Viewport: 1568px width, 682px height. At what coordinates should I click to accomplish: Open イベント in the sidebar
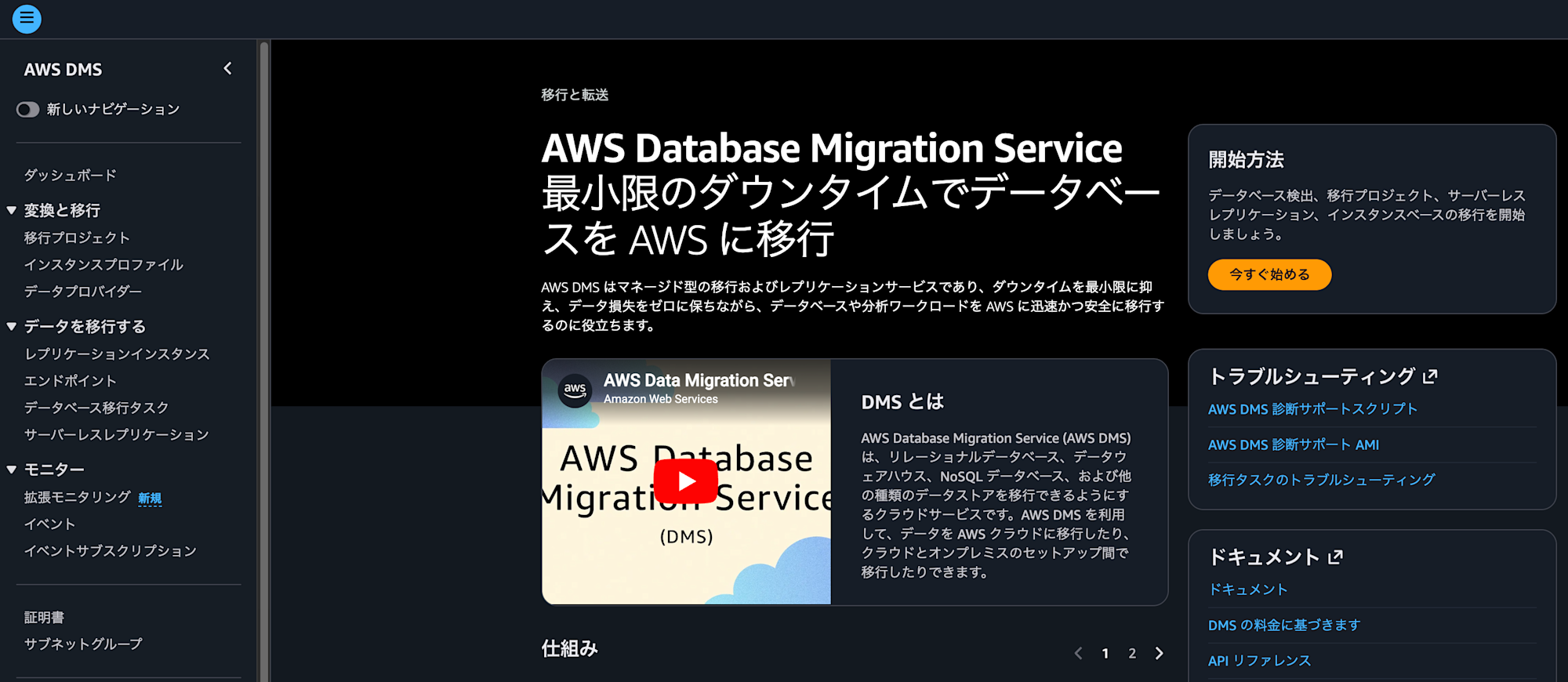coord(49,524)
